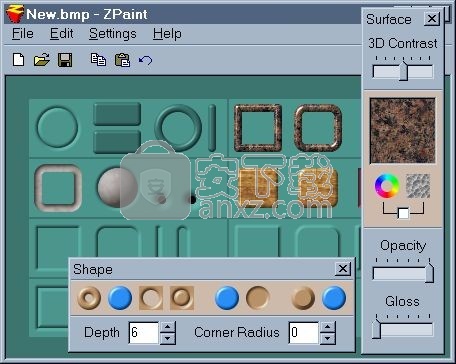Click the rounded-corner granite frame on canvas
The image size is (456, 364).
pyautogui.click(x=318, y=128)
